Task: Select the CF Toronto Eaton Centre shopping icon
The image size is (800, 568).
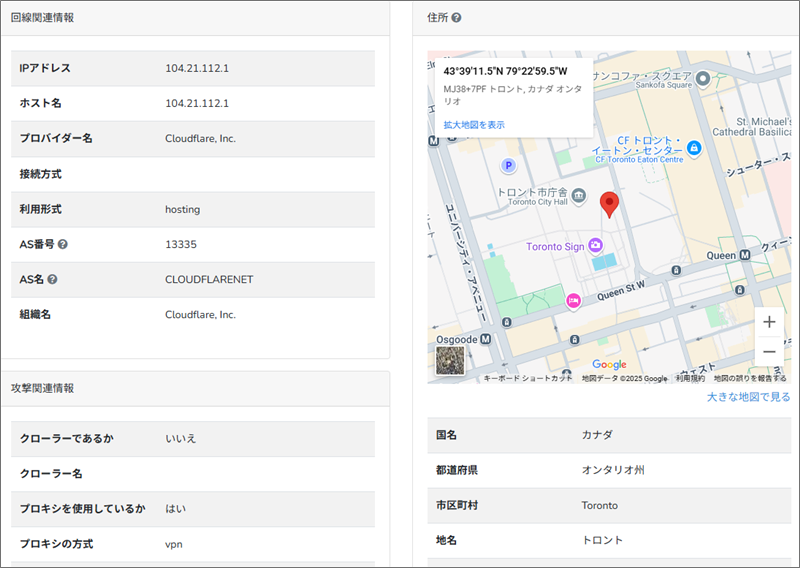Action: tap(694, 147)
